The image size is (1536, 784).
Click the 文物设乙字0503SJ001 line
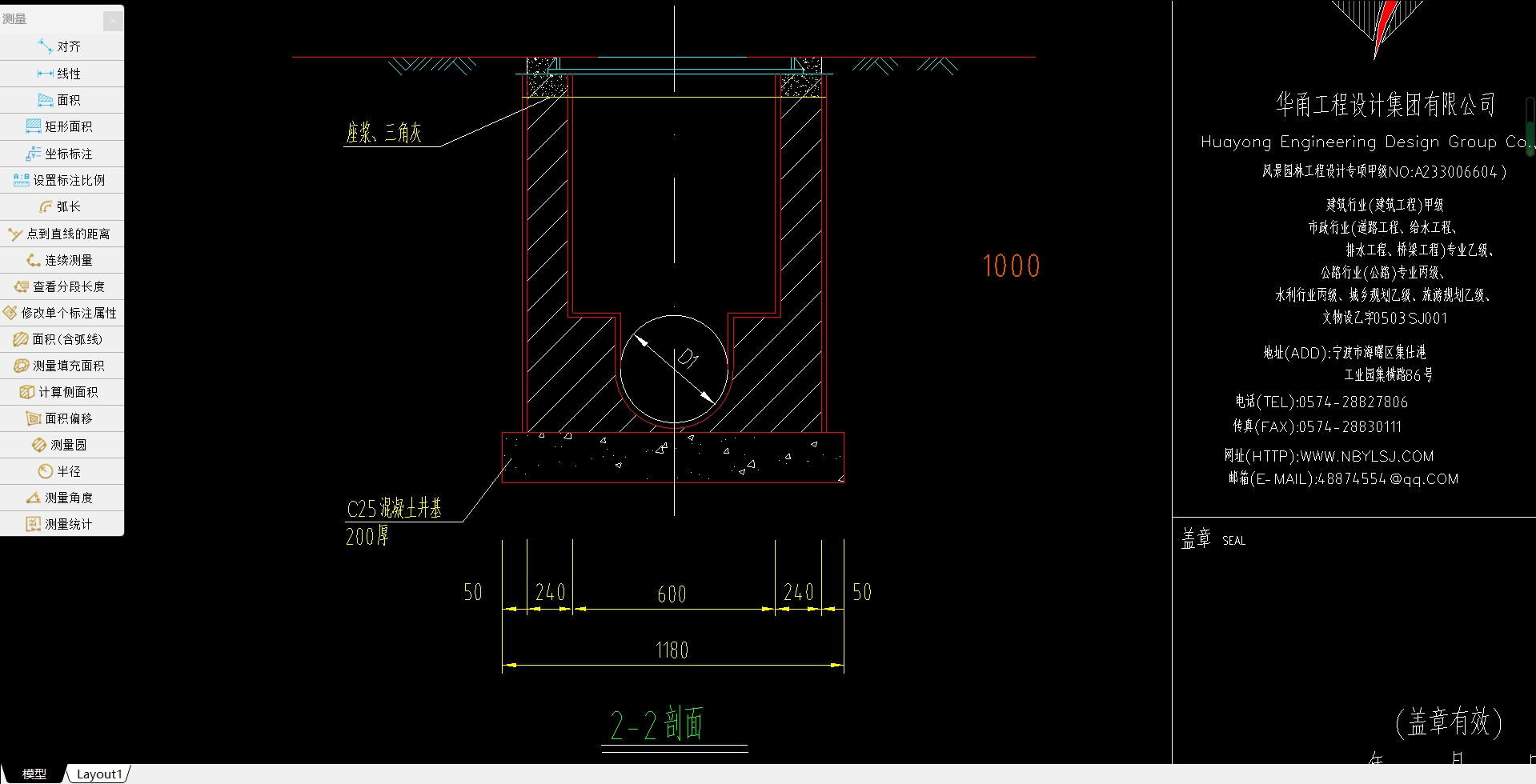(1385, 318)
